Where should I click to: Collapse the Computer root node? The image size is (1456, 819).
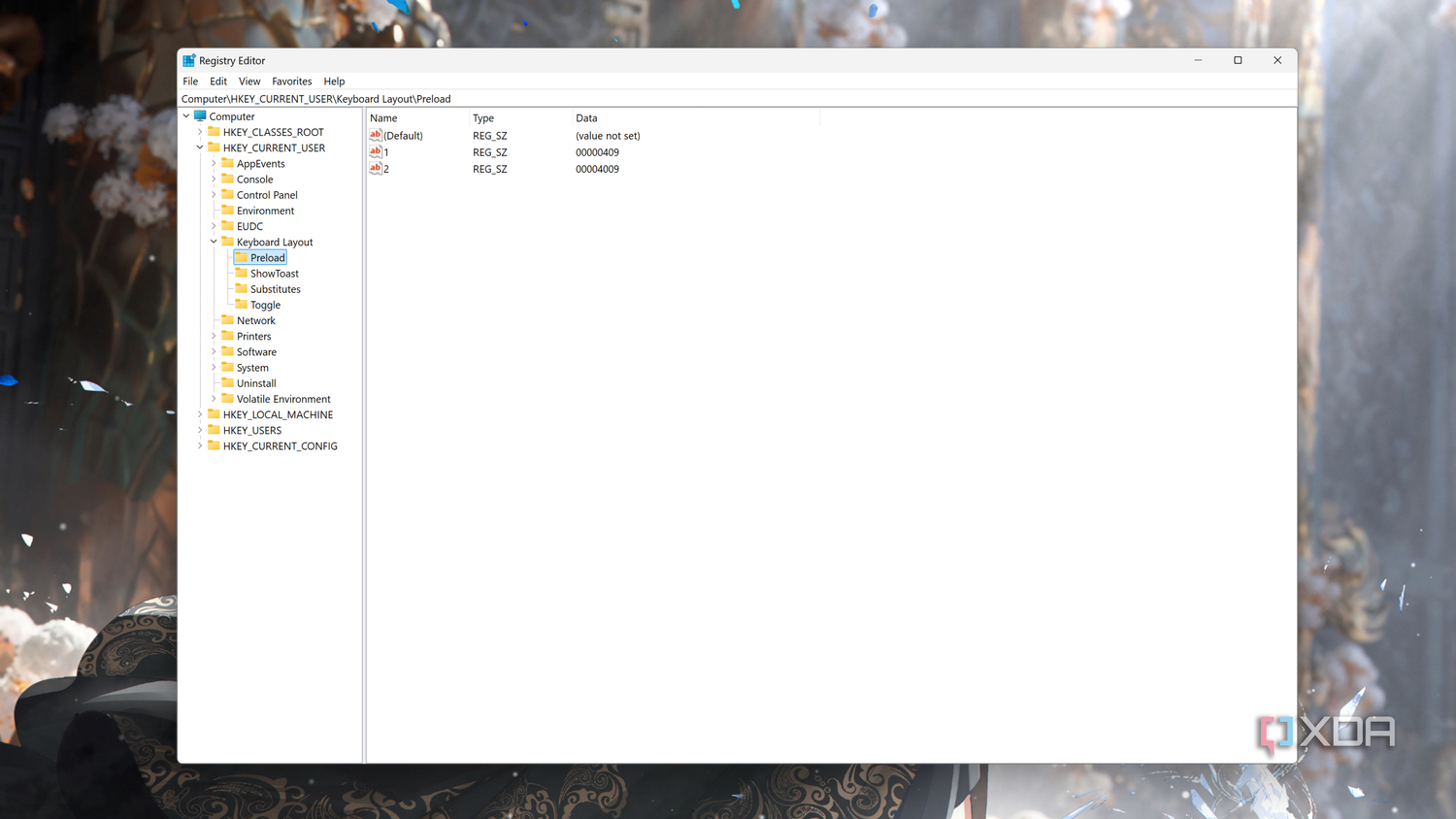pyautogui.click(x=186, y=116)
